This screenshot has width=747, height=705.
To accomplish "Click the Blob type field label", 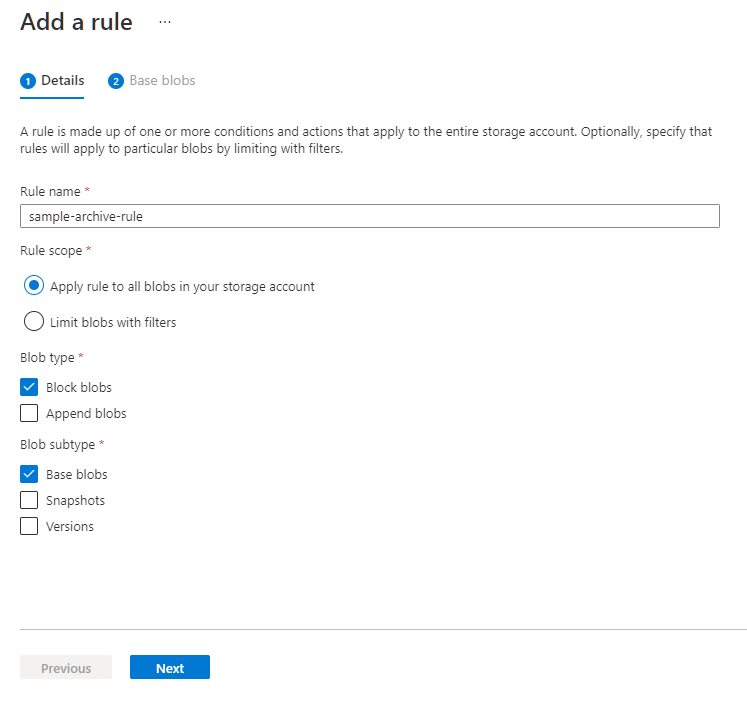I will point(48,357).
